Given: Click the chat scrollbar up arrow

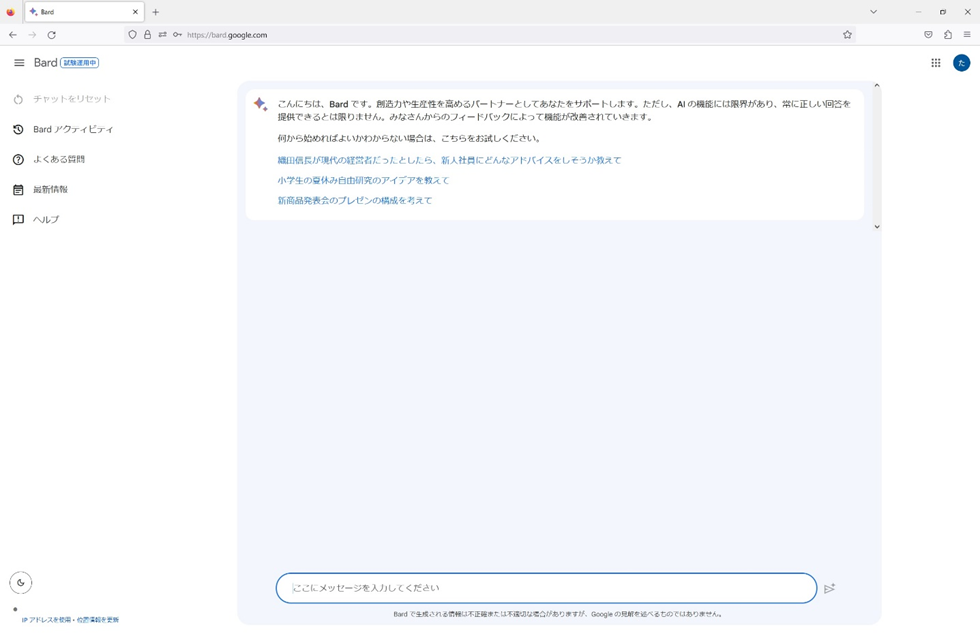Looking at the screenshot, I should coord(877,86).
